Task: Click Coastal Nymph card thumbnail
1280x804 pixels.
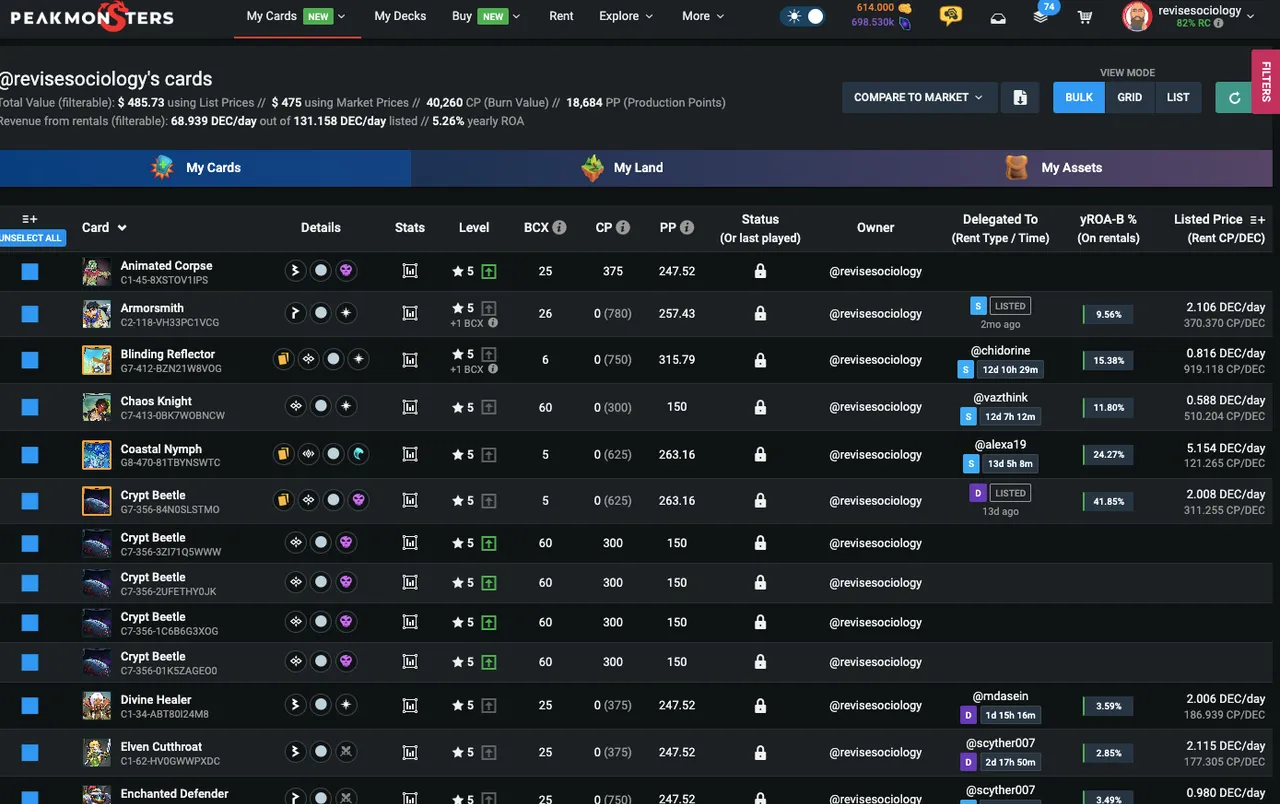Action: 96,454
